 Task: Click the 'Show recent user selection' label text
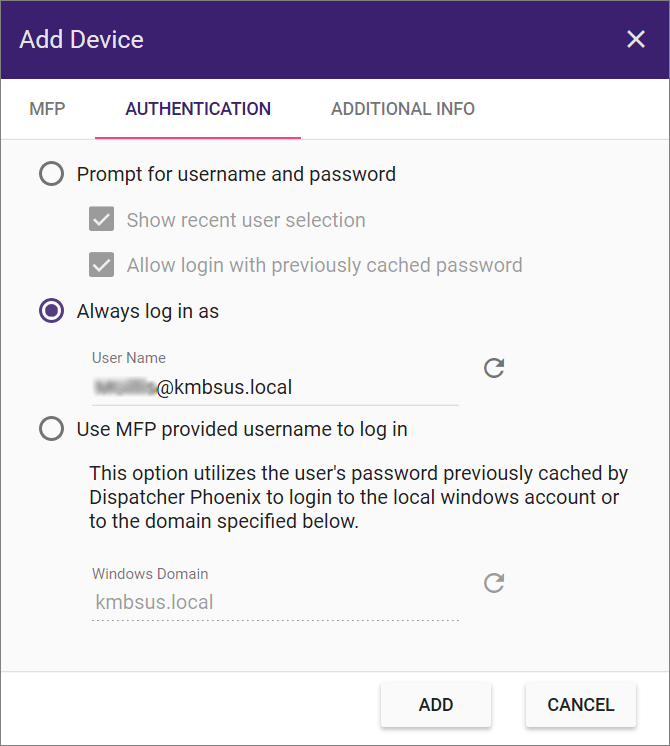coord(246,220)
